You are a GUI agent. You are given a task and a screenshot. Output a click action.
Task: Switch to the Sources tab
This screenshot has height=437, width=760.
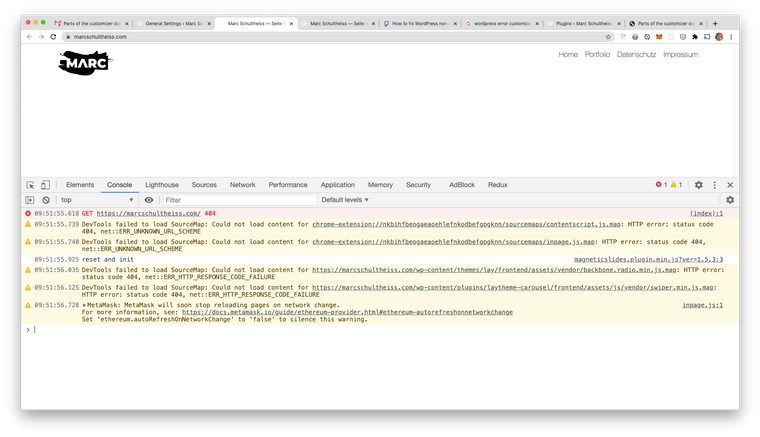pyautogui.click(x=204, y=185)
